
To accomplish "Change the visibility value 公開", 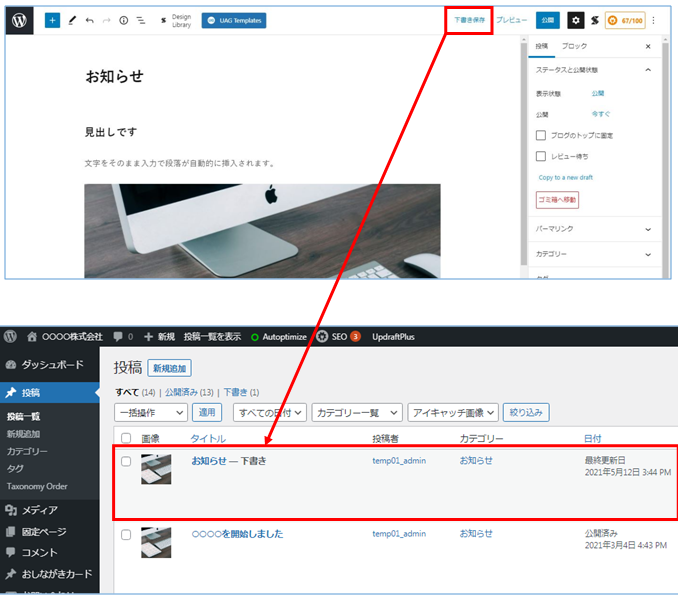I will coord(598,93).
